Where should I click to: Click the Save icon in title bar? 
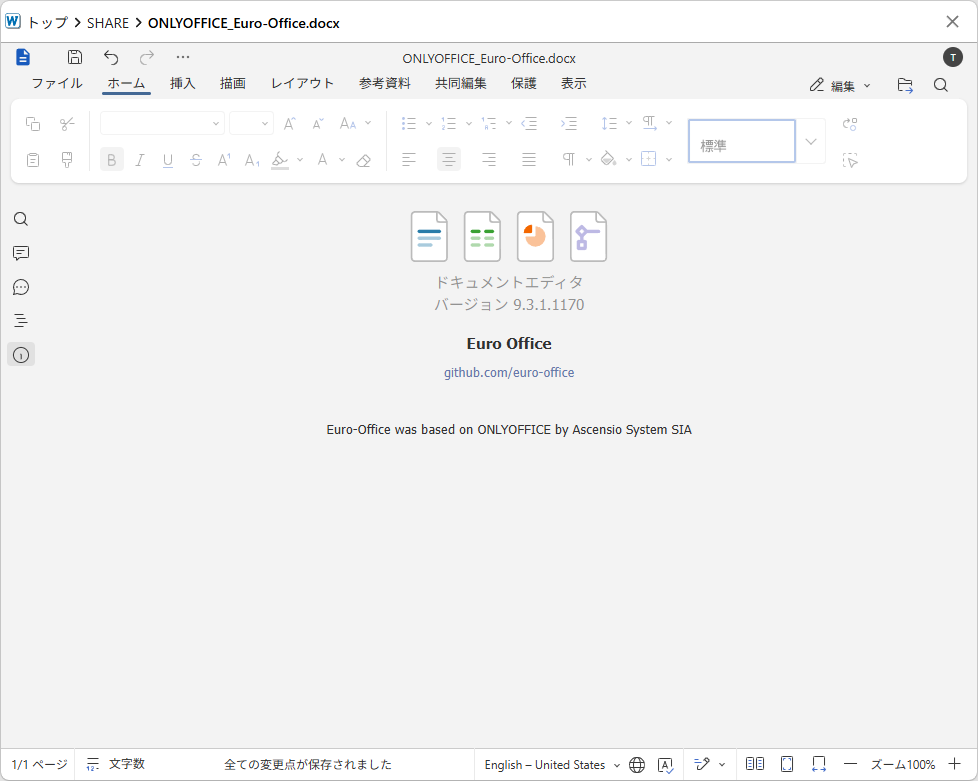(75, 57)
